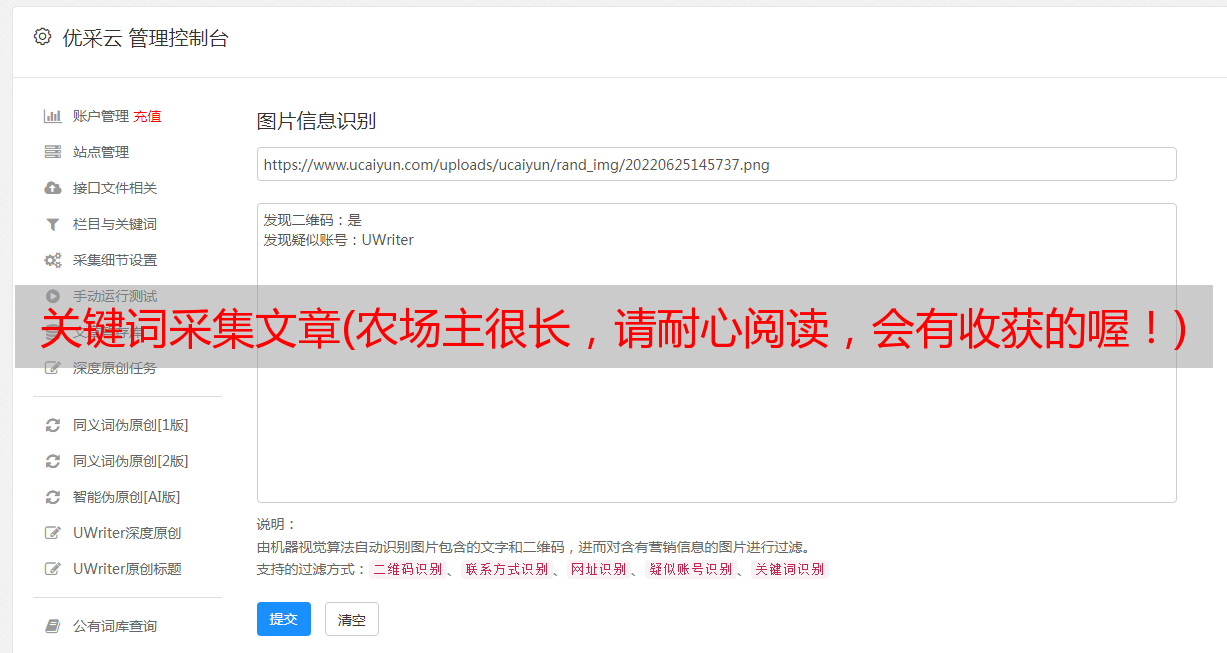Click the gears icon for 采集细节设置

click(x=53, y=260)
